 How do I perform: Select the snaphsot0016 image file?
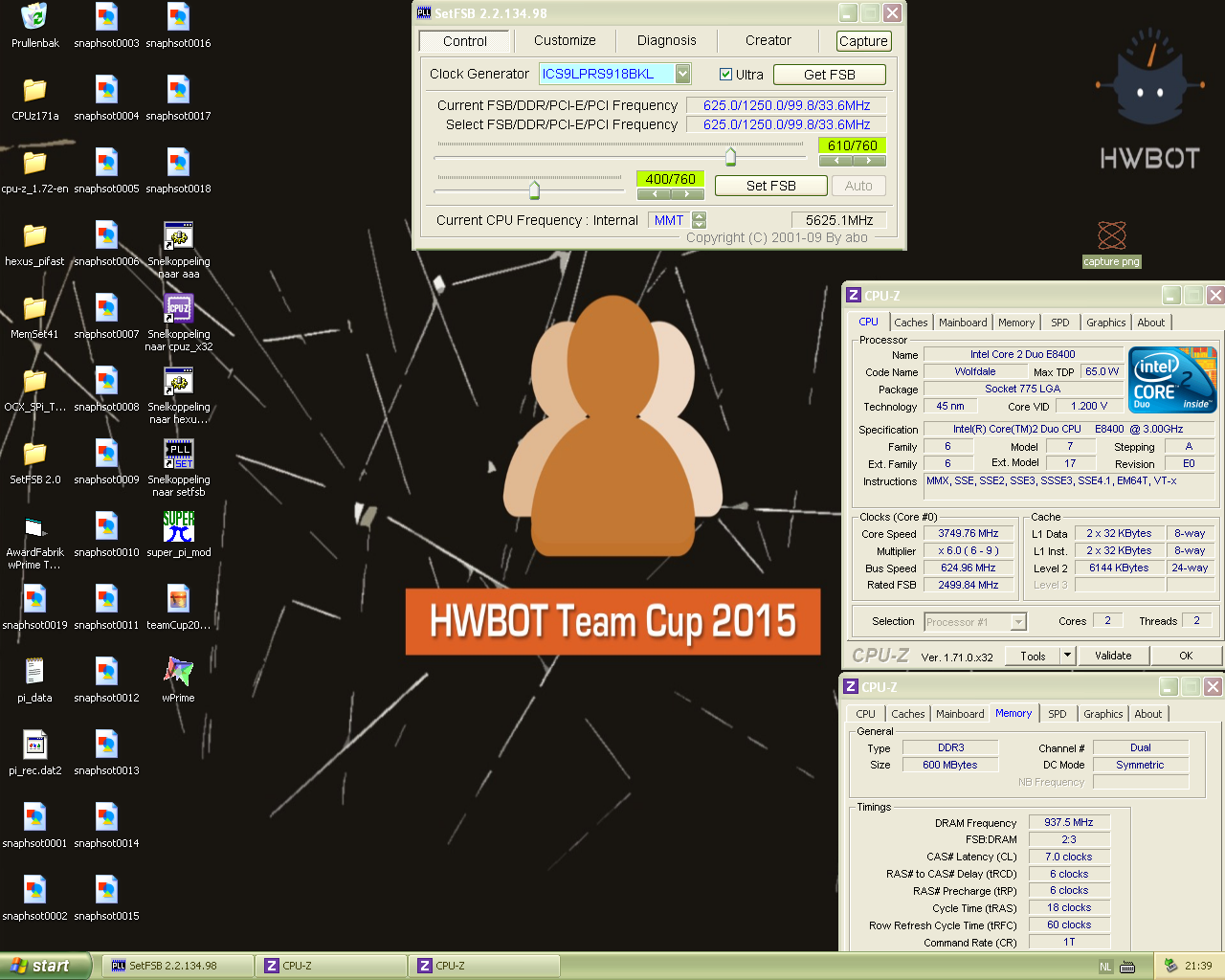tap(178, 26)
